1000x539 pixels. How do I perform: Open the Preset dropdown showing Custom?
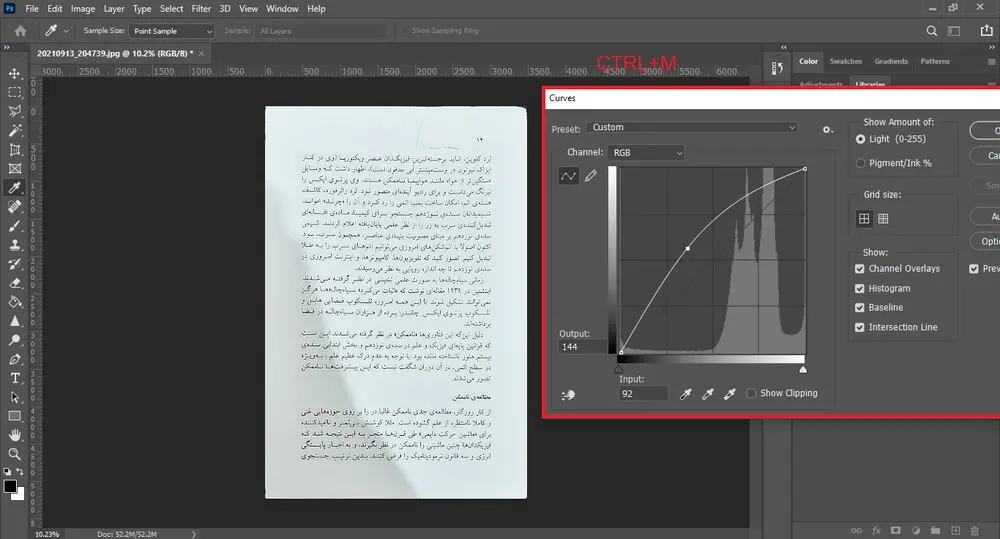(693, 128)
